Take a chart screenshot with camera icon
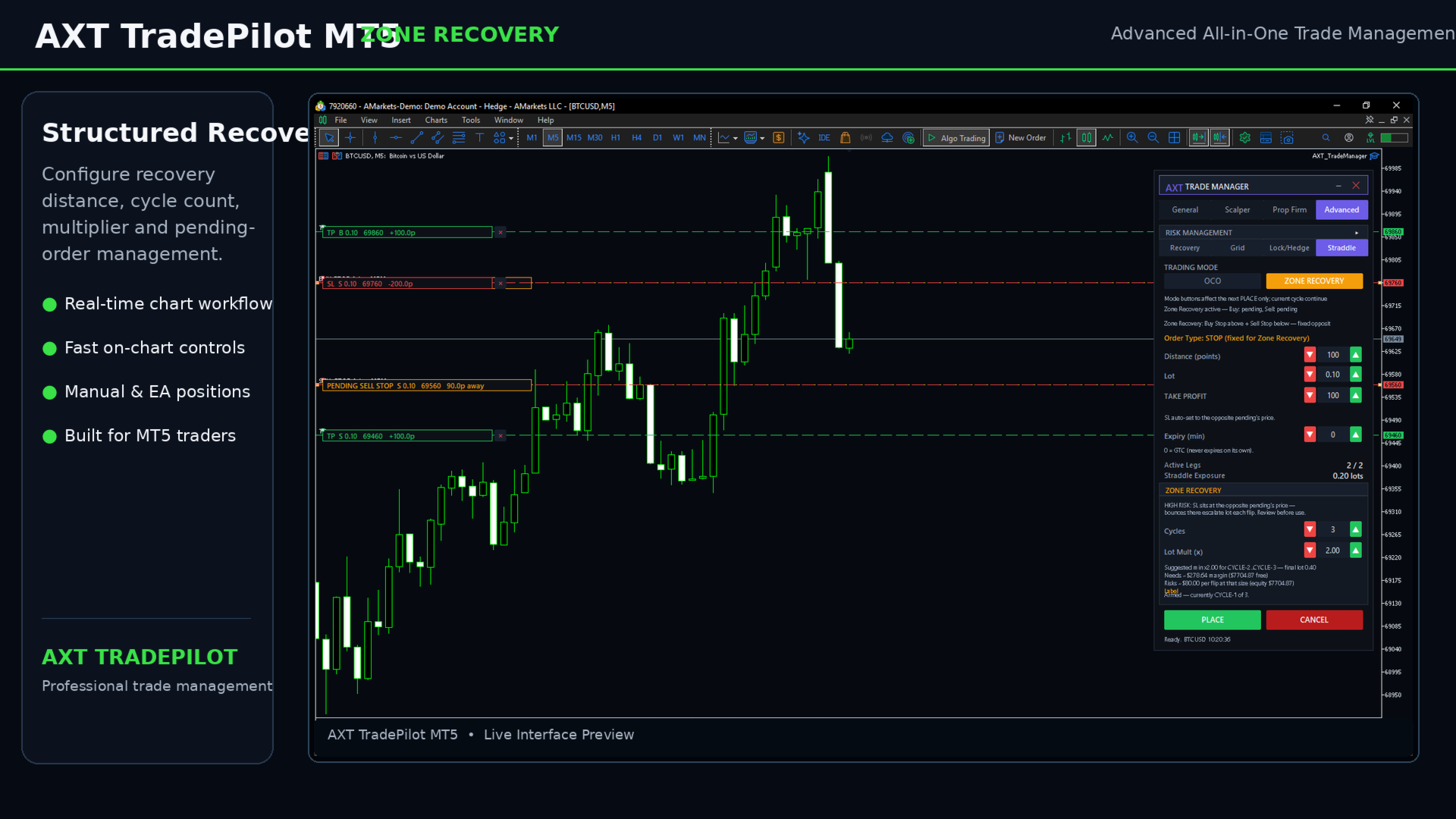Viewport: 1456px width, 819px height. pyautogui.click(x=1288, y=138)
